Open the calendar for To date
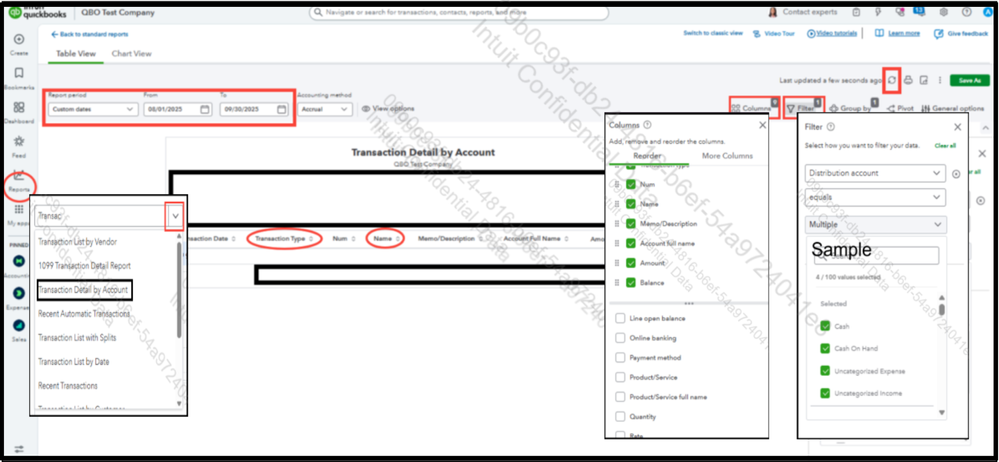 click(281, 109)
